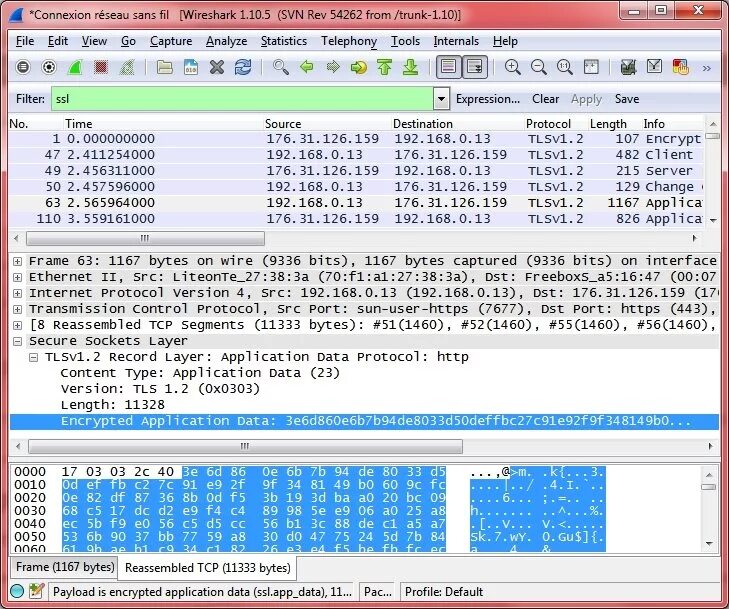Click the packet list vertical scroll down arrow
Image resolution: width=729 pixels, height=609 pixels.
[713, 220]
